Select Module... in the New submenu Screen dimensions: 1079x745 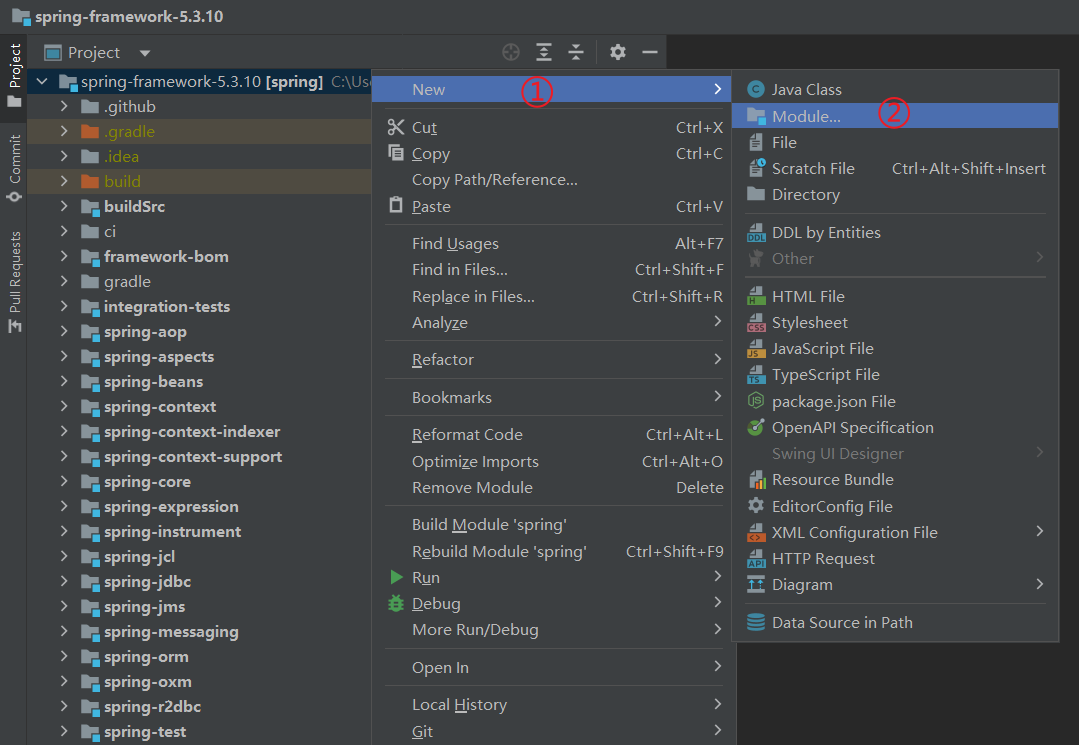[806, 116]
